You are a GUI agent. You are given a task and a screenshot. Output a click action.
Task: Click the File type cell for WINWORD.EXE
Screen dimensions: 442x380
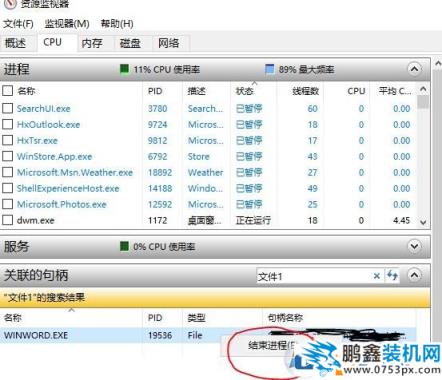(195, 335)
